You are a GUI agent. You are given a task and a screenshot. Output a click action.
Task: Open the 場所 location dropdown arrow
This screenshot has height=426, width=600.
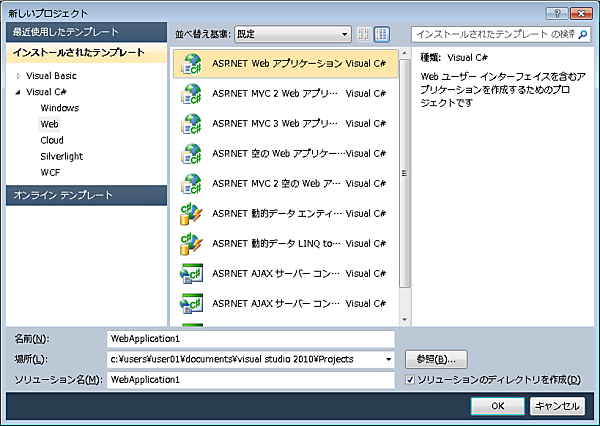(x=388, y=359)
